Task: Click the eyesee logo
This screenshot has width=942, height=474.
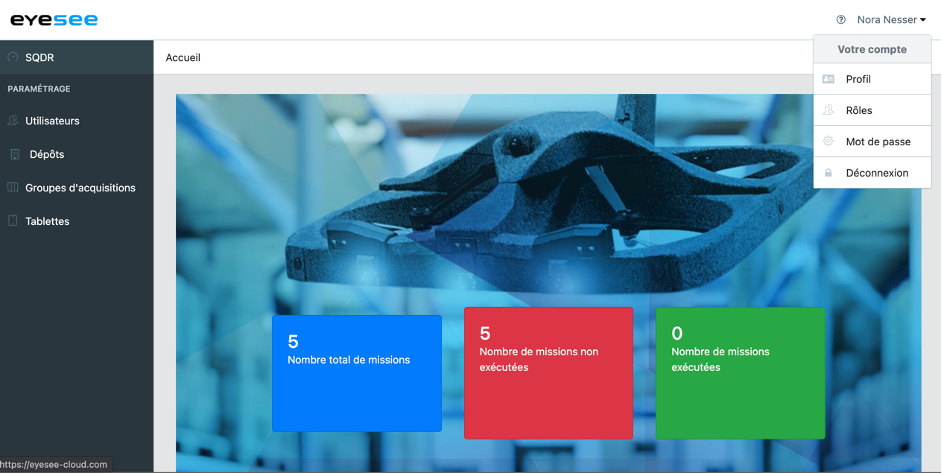Action: click(x=54, y=20)
